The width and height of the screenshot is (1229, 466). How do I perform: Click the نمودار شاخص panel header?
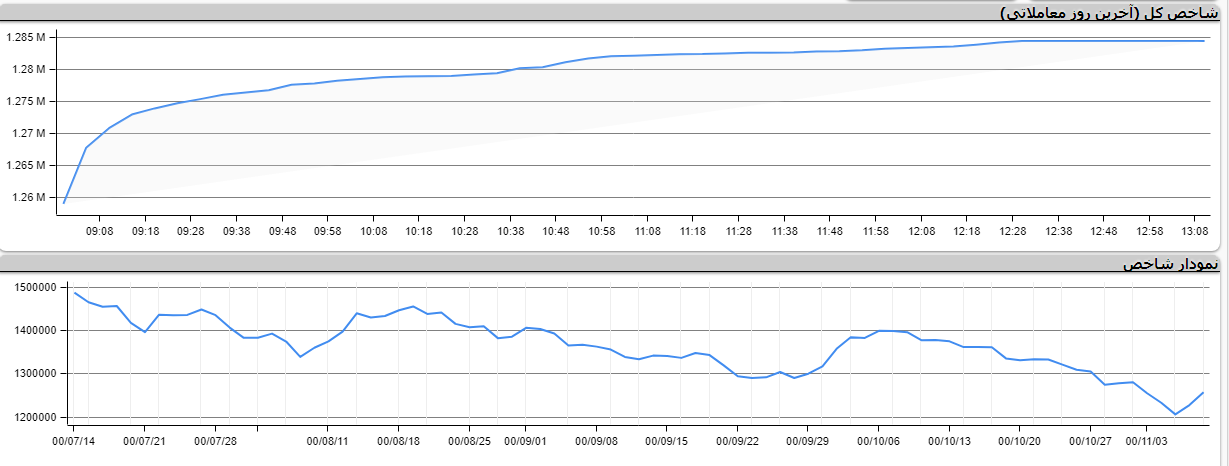pyautogui.click(x=1170, y=264)
